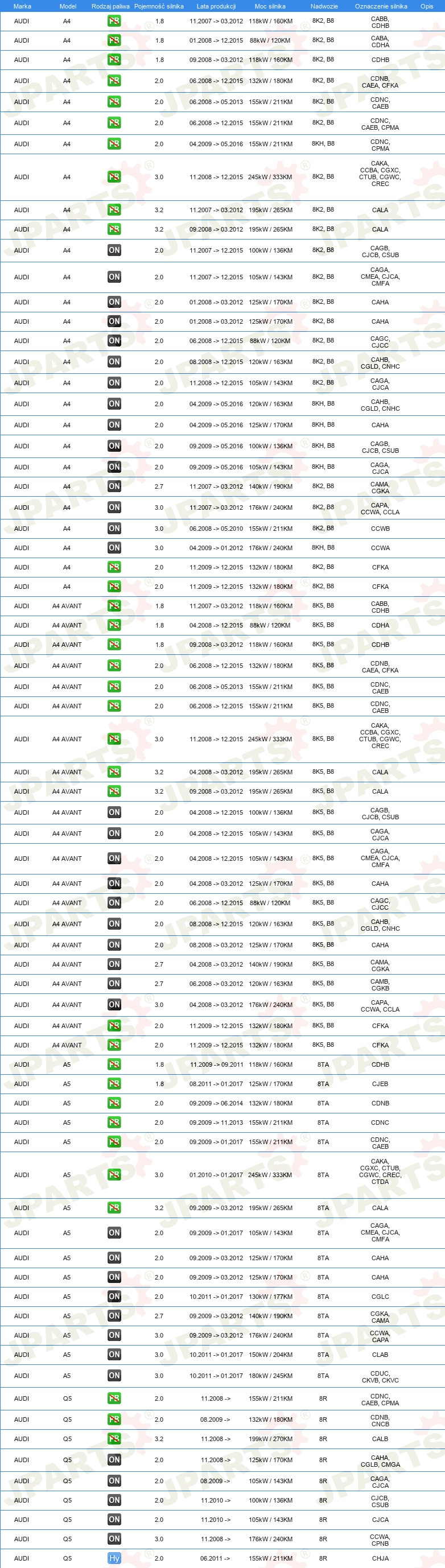Select the 08.2011 -> 01.2017 production years cell
Viewport: 445px width, 1568px height.
(216, 1083)
